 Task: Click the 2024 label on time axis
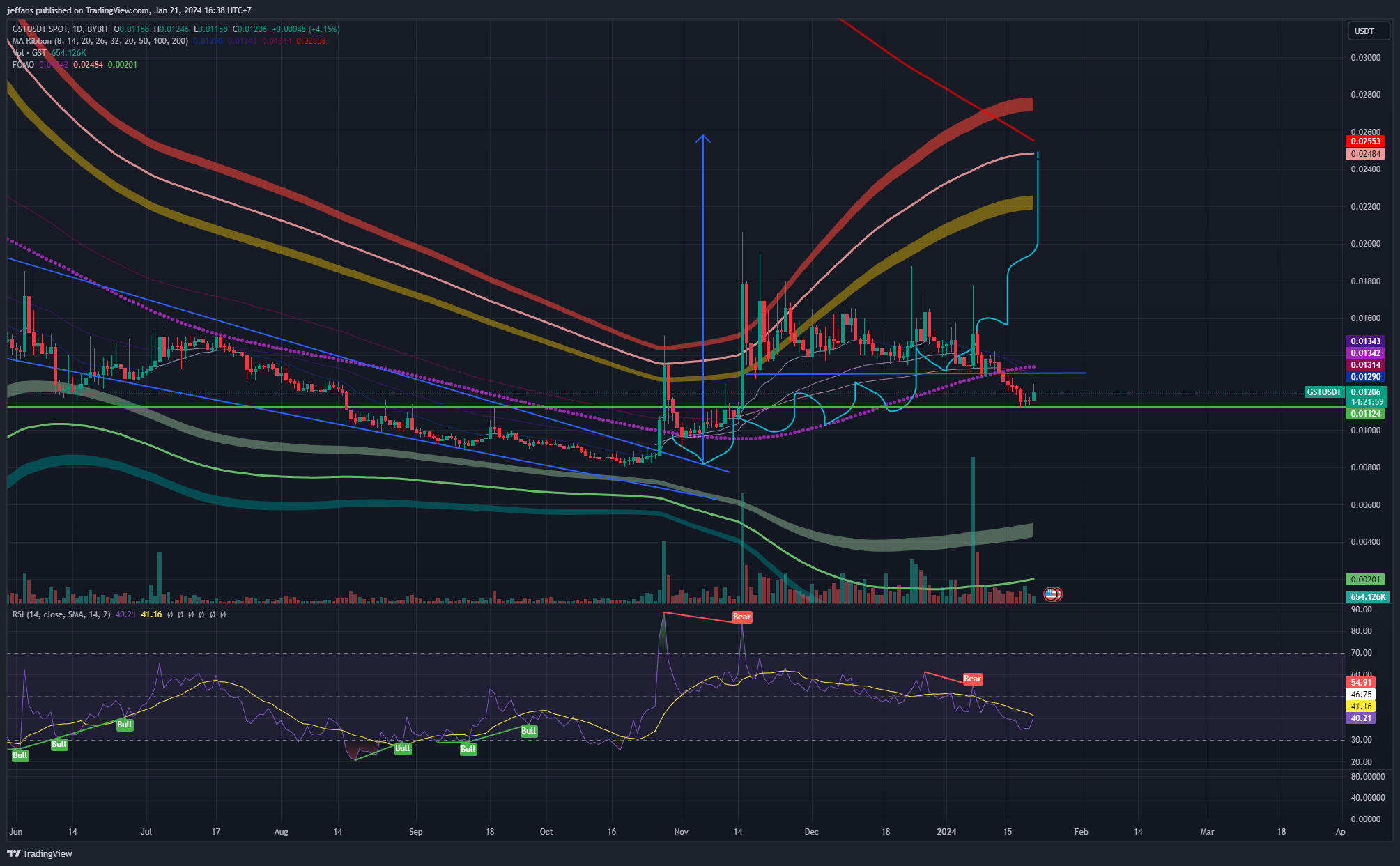pos(946,832)
